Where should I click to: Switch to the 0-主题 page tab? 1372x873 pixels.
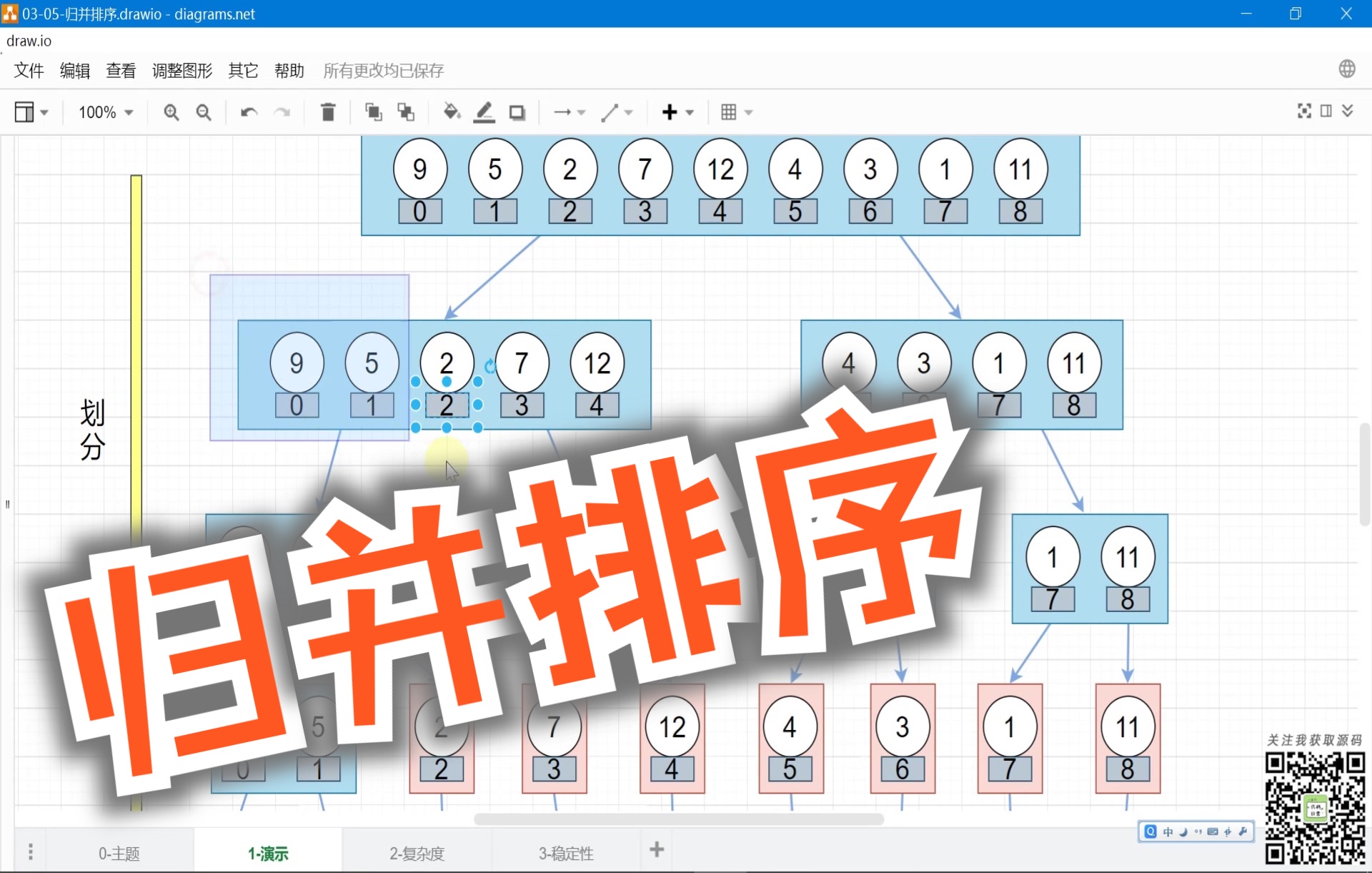tap(119, 853)
